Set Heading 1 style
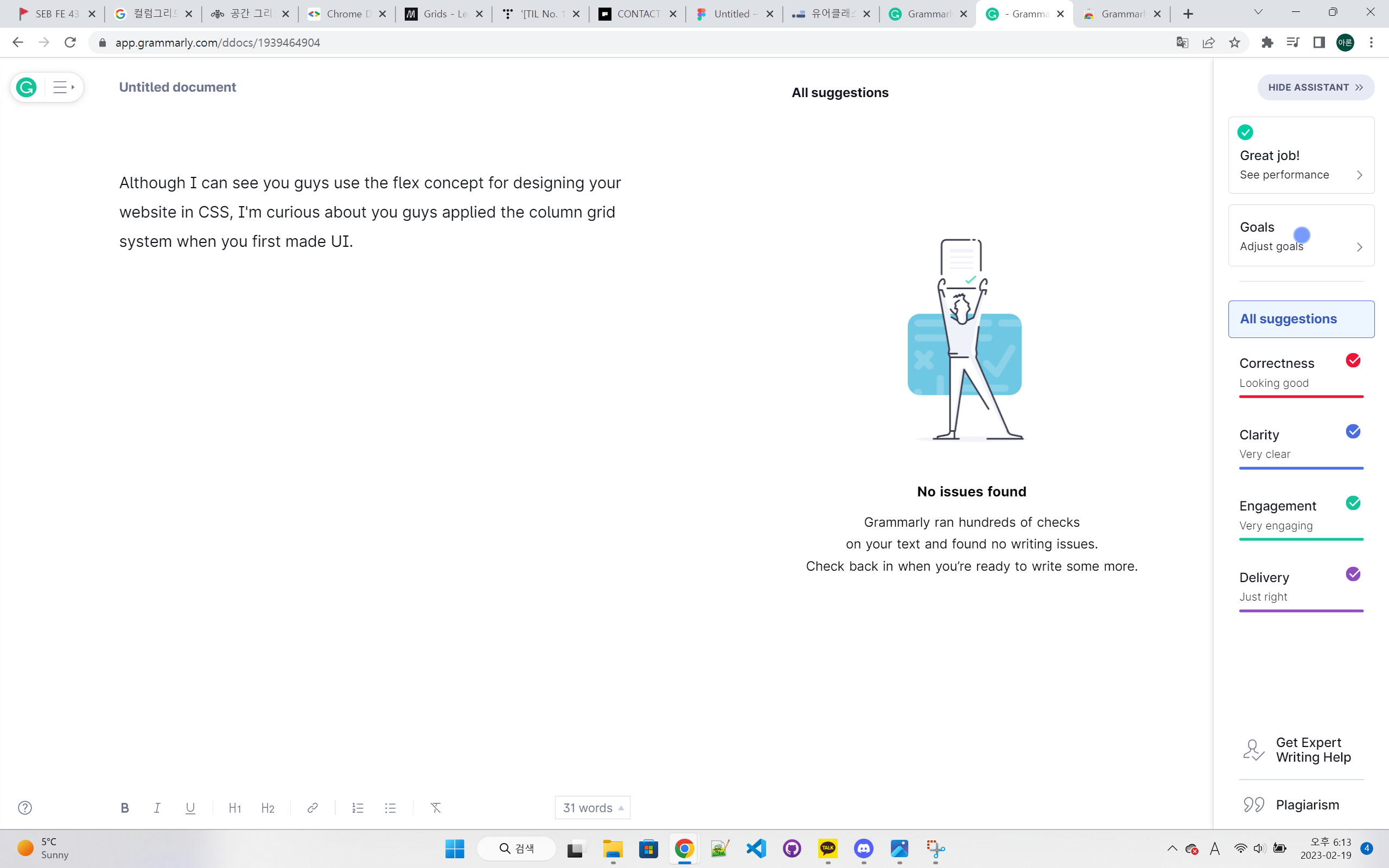Screen dimensions: 1389x868 pyautogui.click(x=235, y=808)
